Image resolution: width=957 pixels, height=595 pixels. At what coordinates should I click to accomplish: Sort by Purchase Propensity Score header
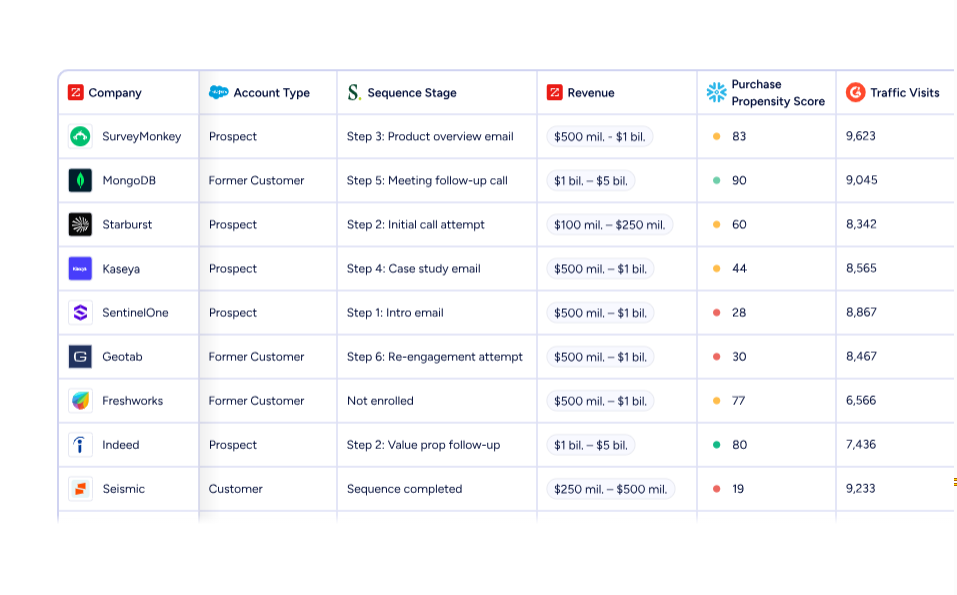click(778, 93)
